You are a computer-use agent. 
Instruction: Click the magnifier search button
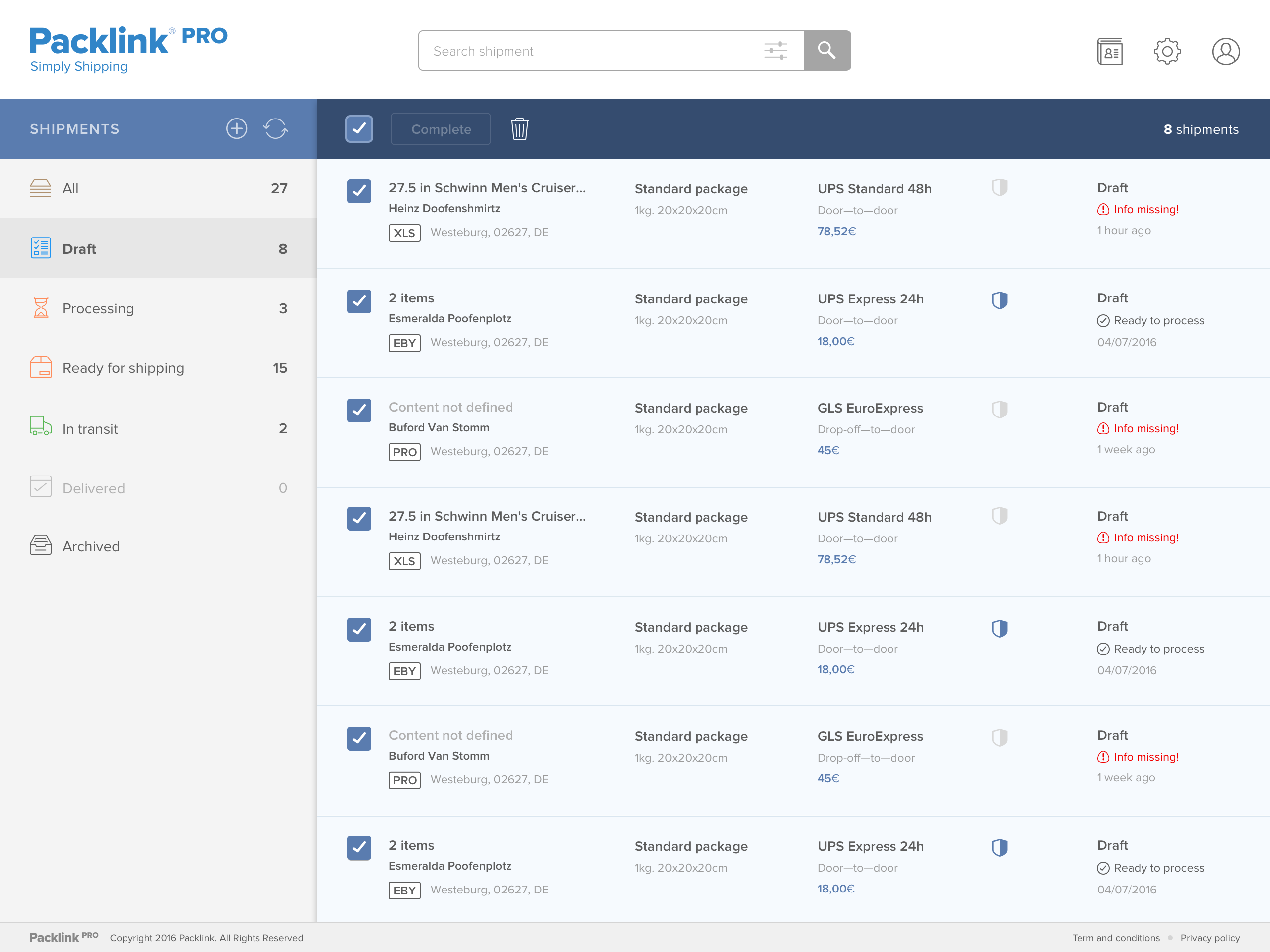coord(826,51)
